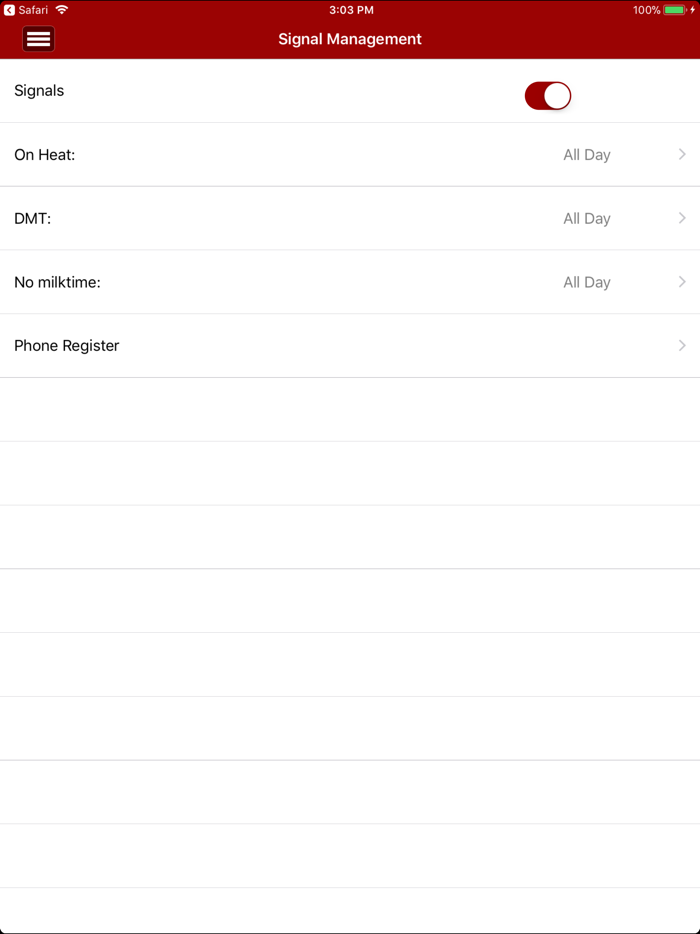The width and height of the screenshot is (700, 934).
Task: Return to Safari via status bar text
Action: tap(33, 10)
